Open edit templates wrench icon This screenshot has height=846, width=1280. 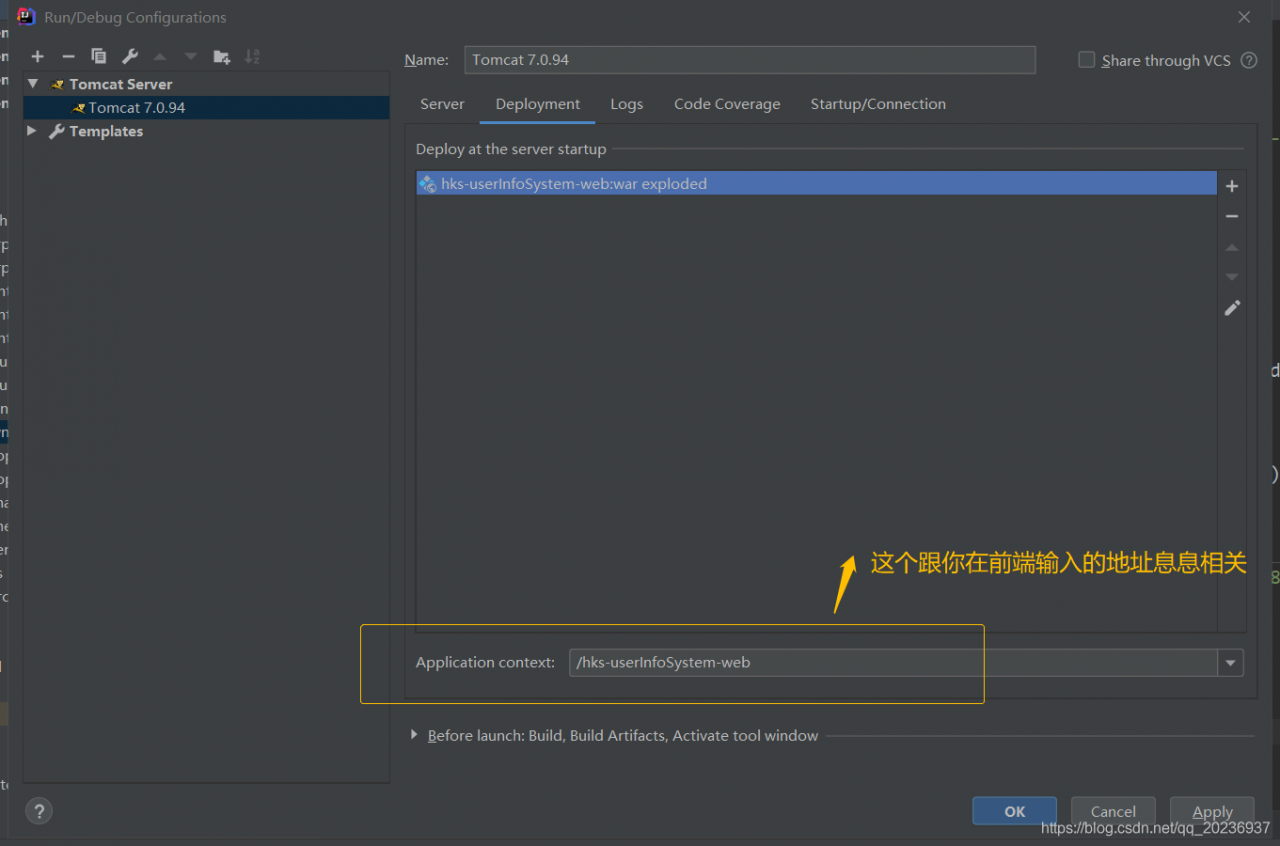[130, 57]
